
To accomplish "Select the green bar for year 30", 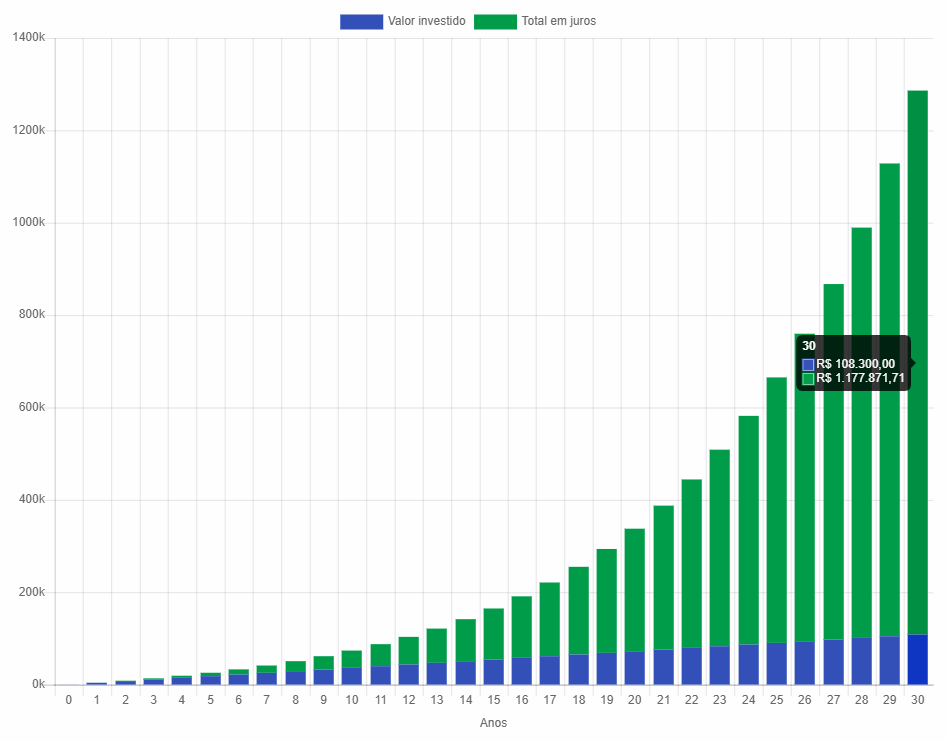I will click(x=917, y=362).
